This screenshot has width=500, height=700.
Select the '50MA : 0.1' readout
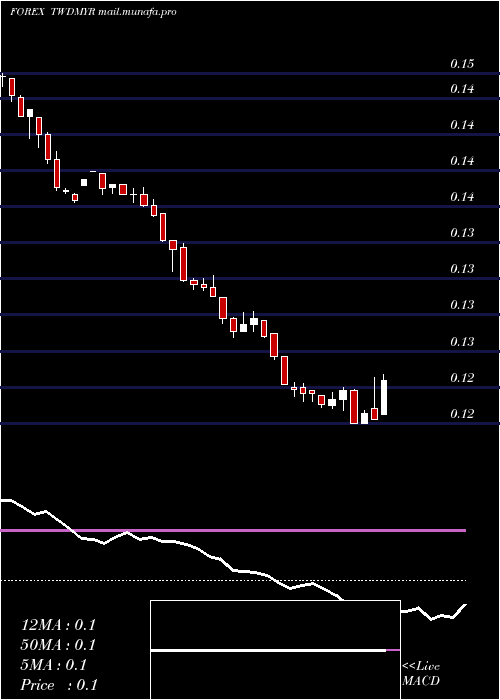coord(58,645)
